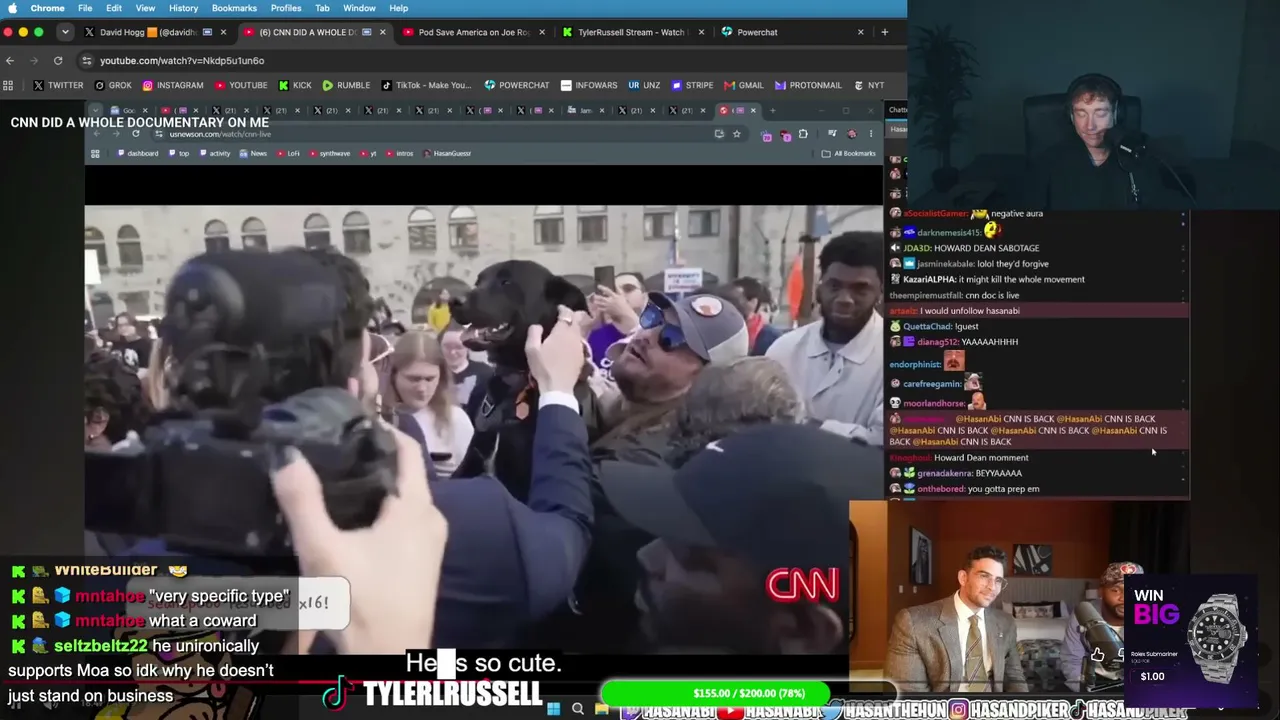Open the HasanGuessr bookmark in inner browser
This screenshot has width=1280, height=720.
point(447,153)
